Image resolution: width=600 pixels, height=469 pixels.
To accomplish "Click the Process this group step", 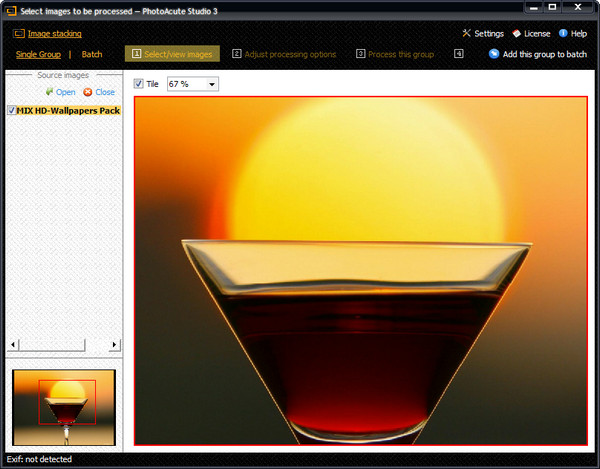I will tap(394, 54).
